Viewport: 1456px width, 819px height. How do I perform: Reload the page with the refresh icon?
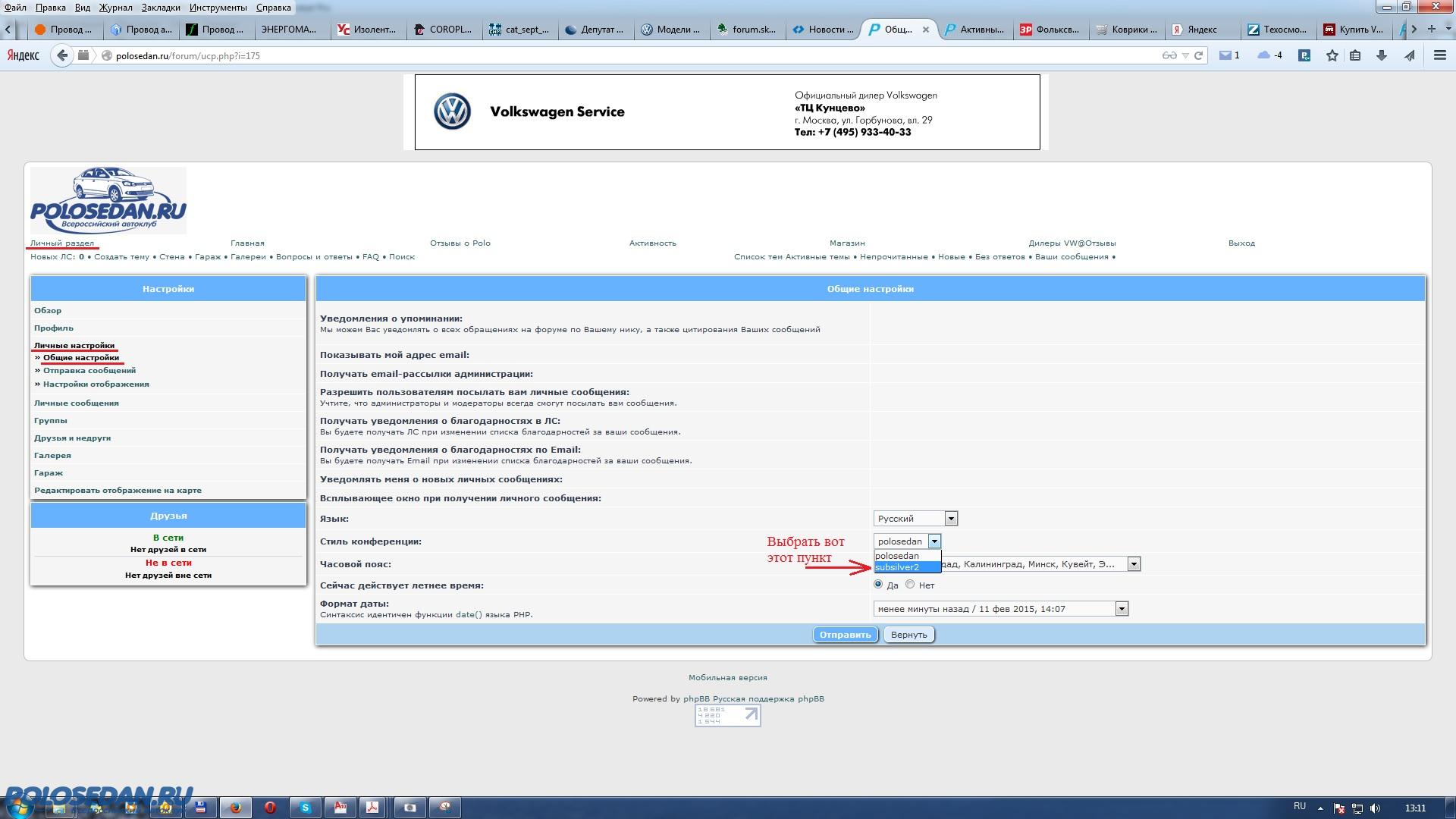[x=1199, y=55]
